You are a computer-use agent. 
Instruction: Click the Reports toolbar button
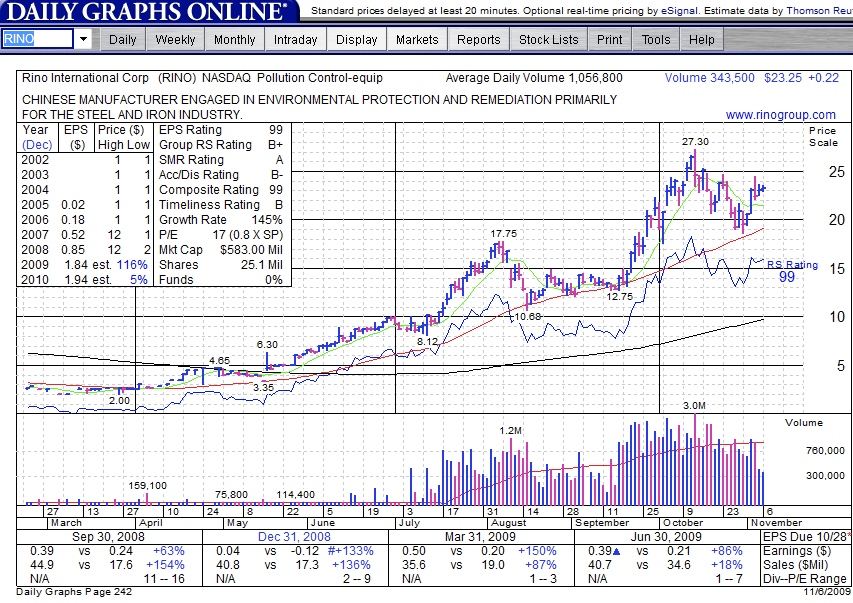(x=479, y=40)
